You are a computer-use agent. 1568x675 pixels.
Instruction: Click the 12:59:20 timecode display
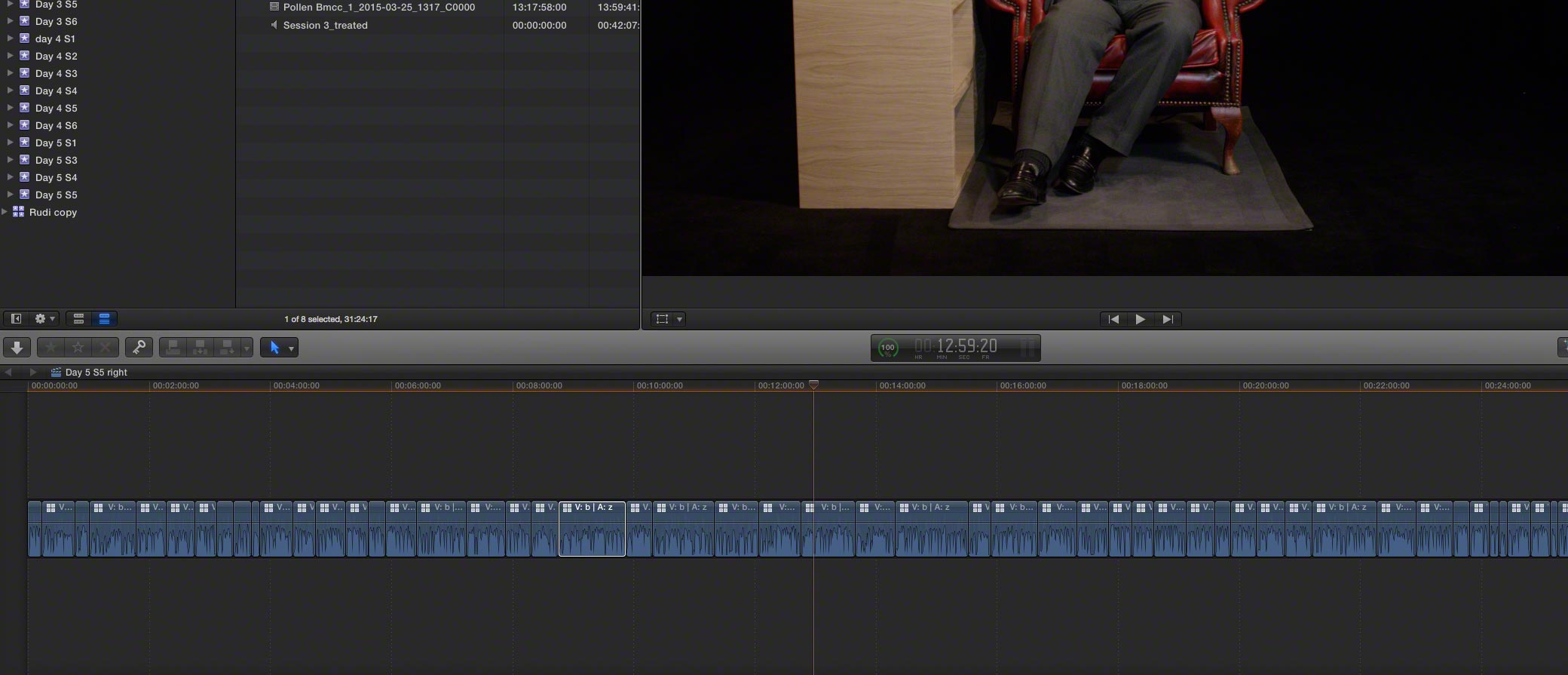[956, 346]
